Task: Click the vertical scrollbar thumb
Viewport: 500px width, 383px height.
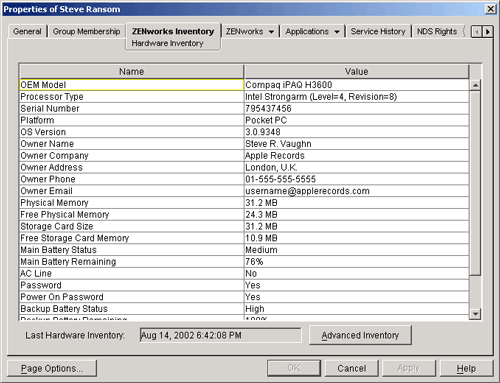Action: click(475, 183)
